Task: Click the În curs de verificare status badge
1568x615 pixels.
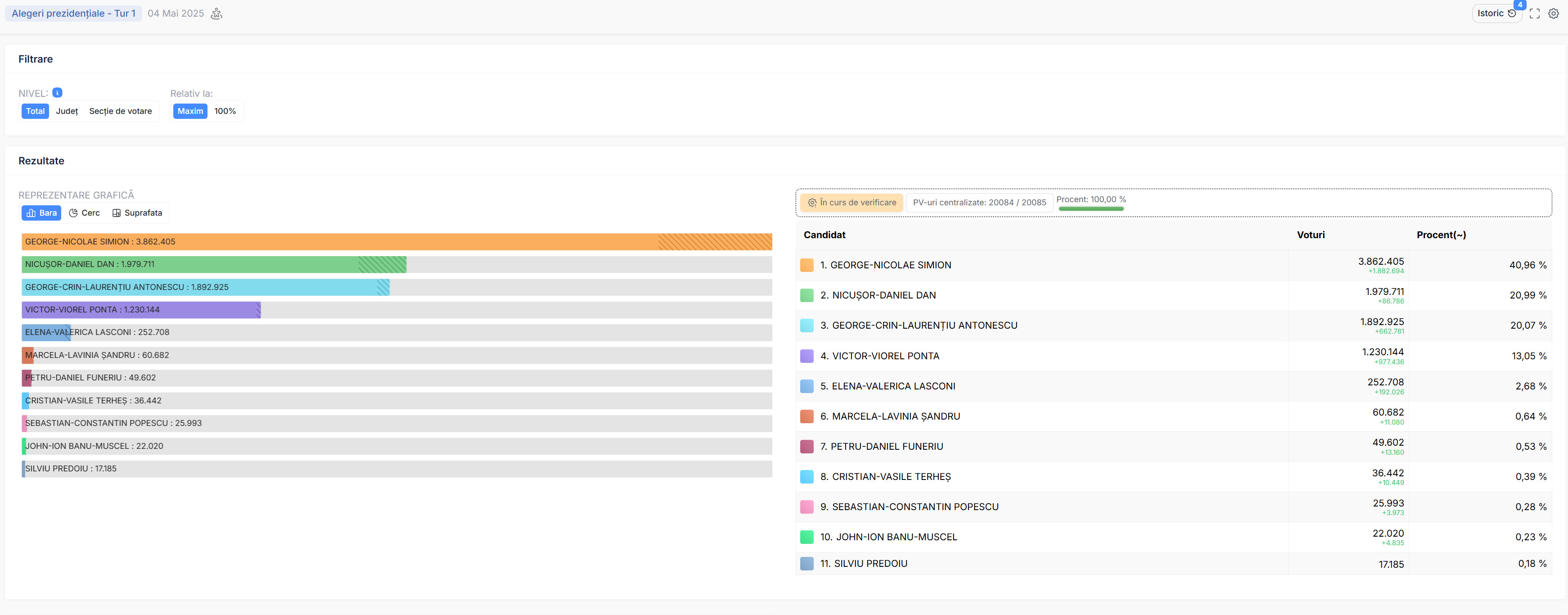Action: [x=852, y=202]
